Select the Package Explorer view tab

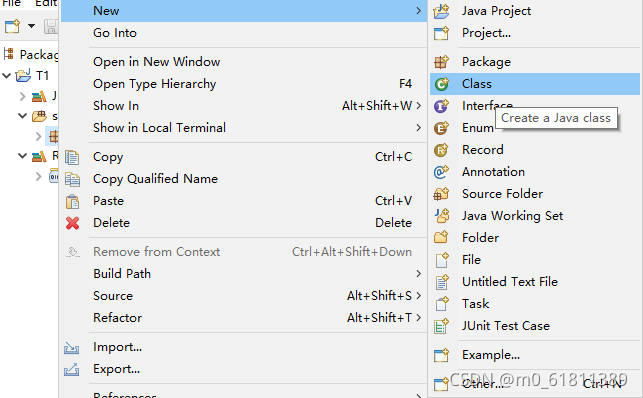pyautogui.click(x=30, y=55)
